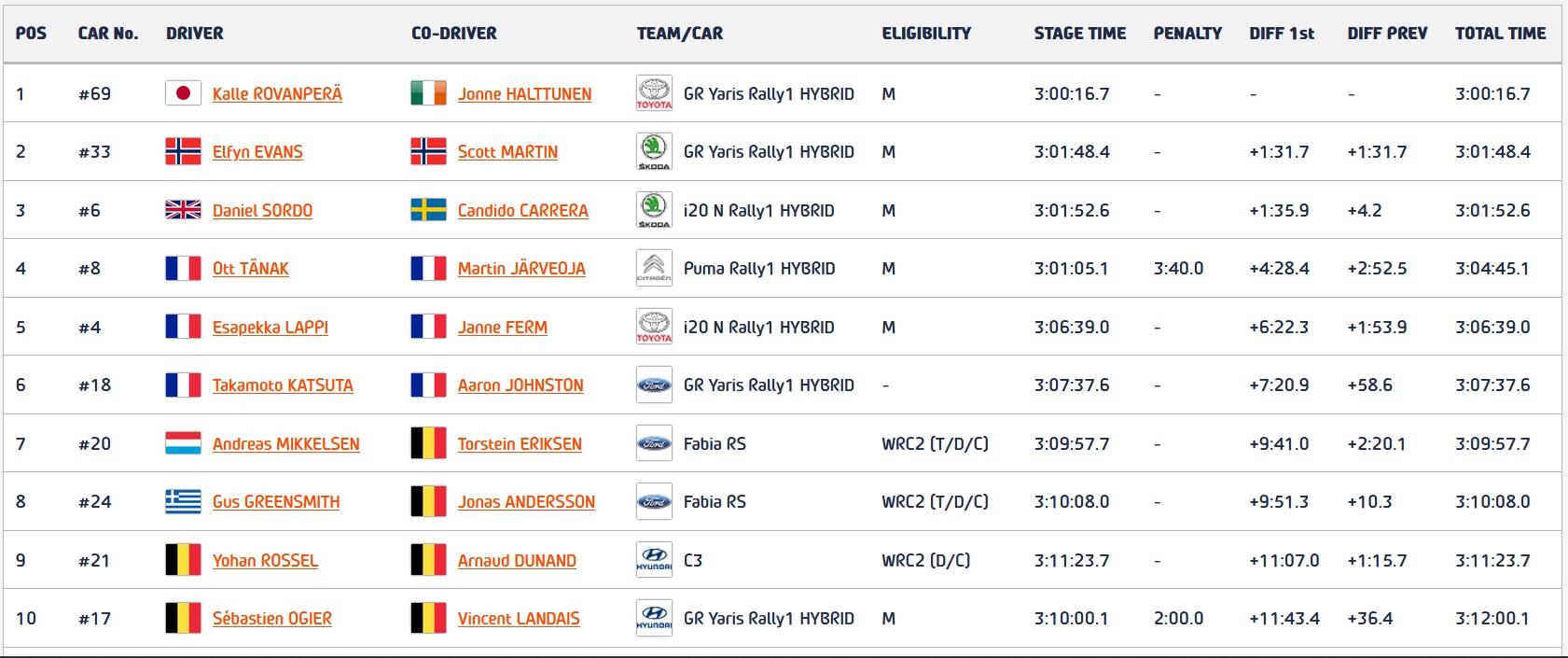Open co-driver Torstein ERIKSEN's profile

pyautogui.click(x=520, y=443)
